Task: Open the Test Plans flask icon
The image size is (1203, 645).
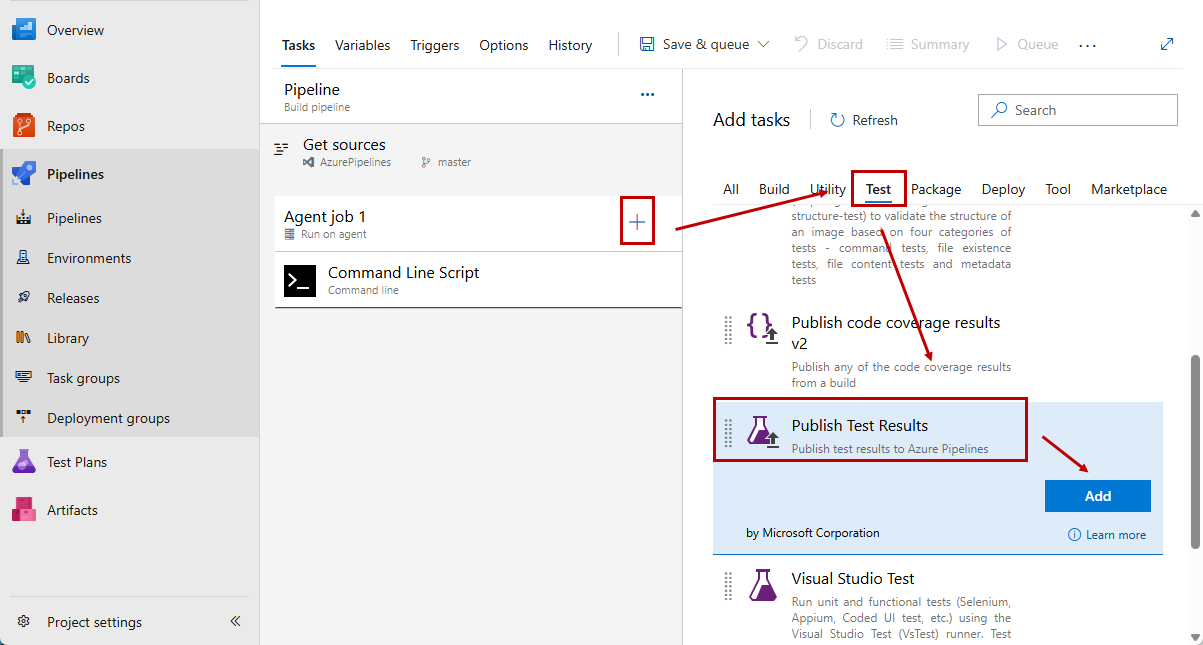Action: (x=24, y=462)
